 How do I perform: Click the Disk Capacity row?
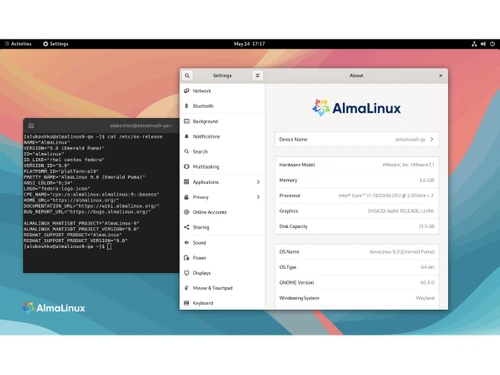pos(357,226)
